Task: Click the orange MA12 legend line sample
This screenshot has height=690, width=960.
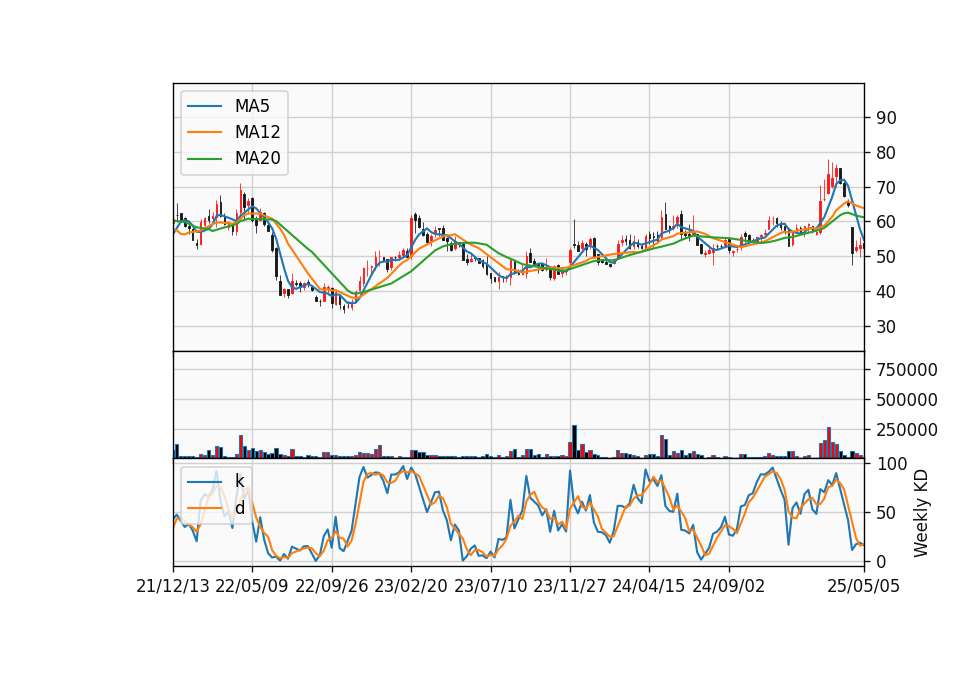Action: [204, 132]
